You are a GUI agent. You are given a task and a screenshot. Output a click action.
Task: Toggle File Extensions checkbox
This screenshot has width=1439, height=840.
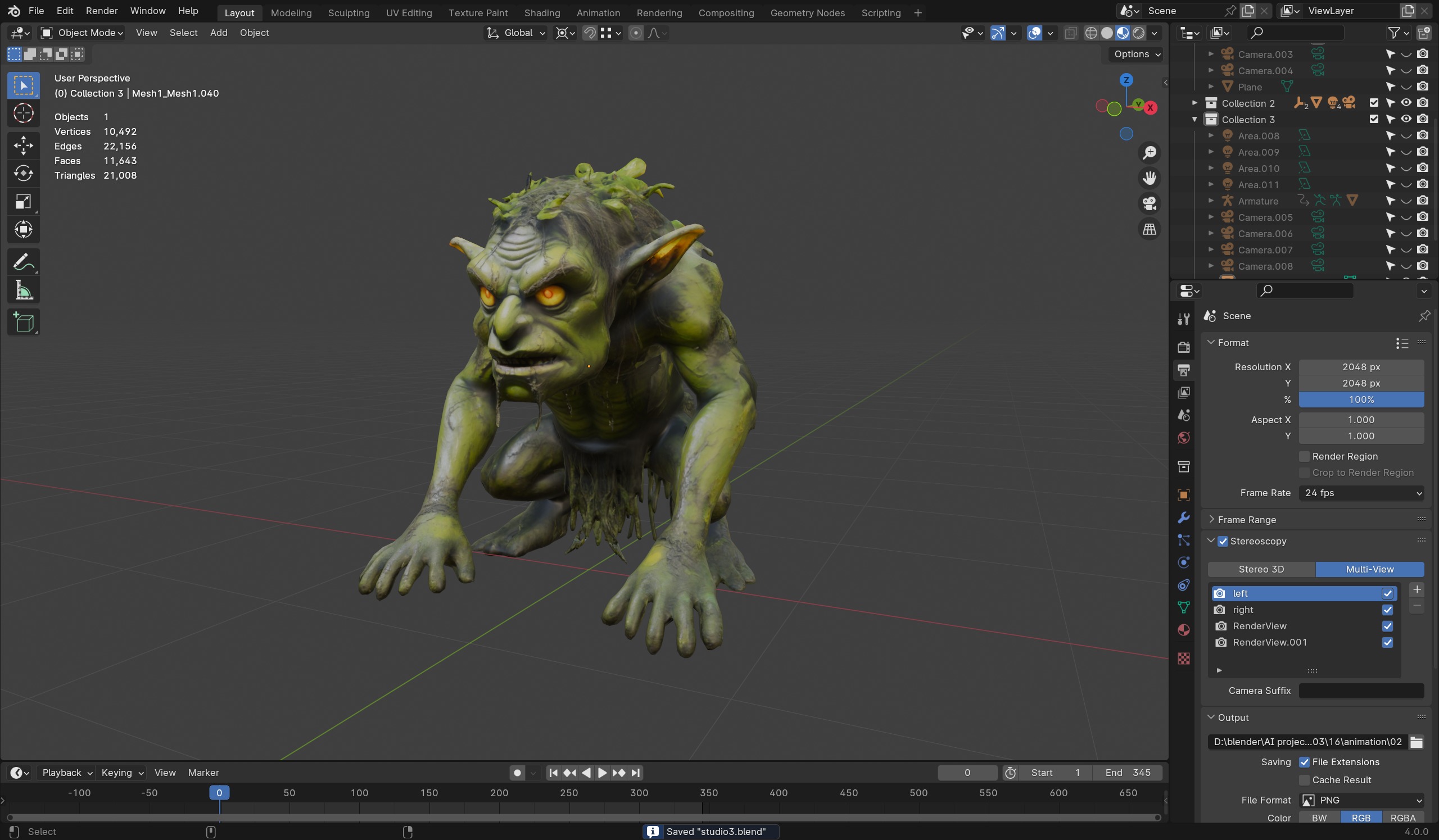[x=1304, y=762]
